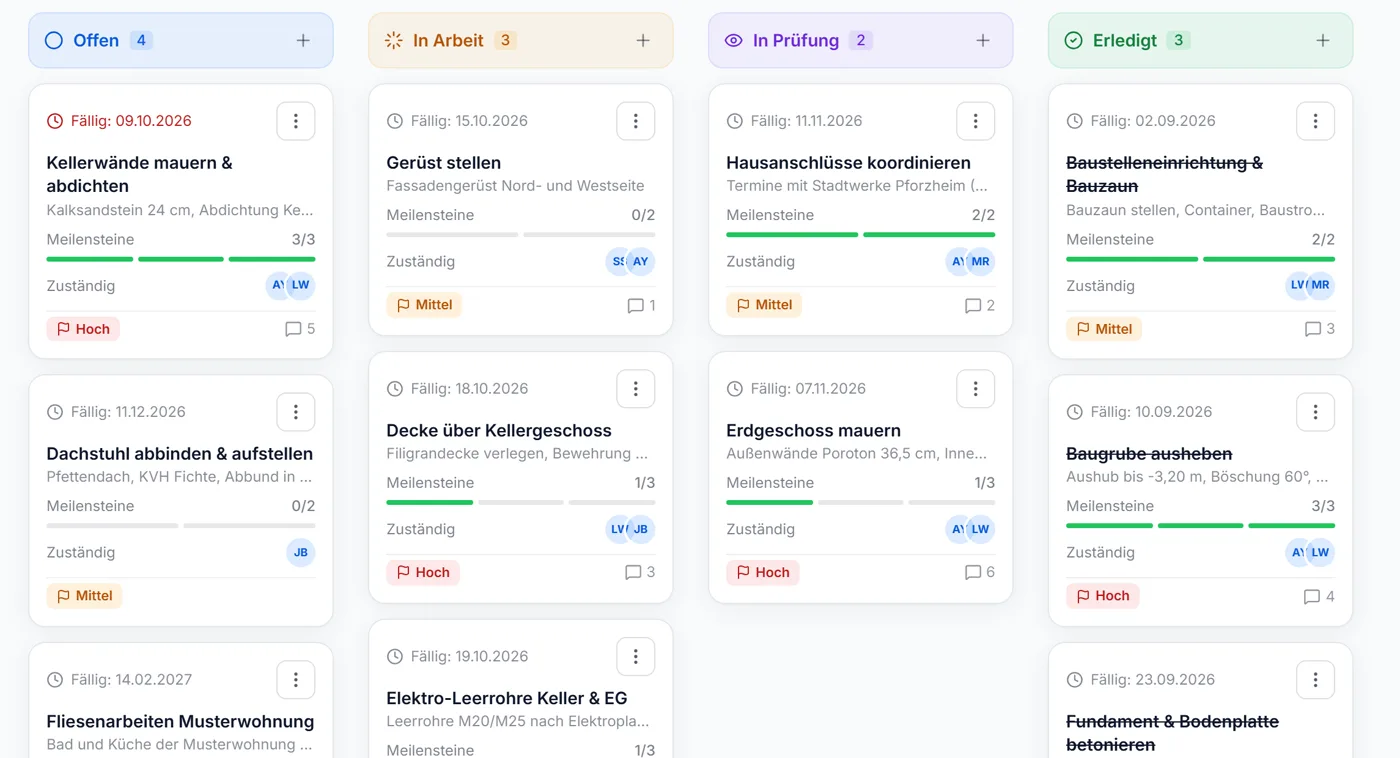
Task: Click the Mittel priority badge on Gerüst stellen
Action: [x=424, y=305]
